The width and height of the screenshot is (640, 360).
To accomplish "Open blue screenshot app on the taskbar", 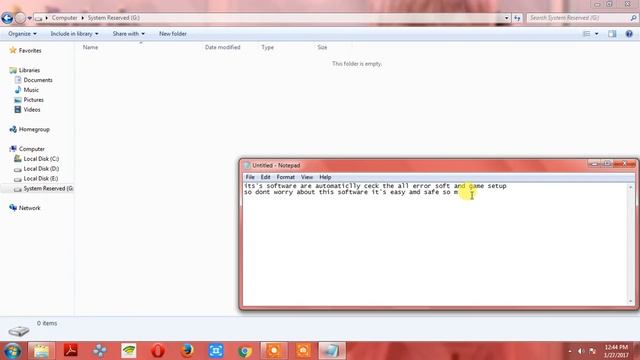I will (216, 351).
